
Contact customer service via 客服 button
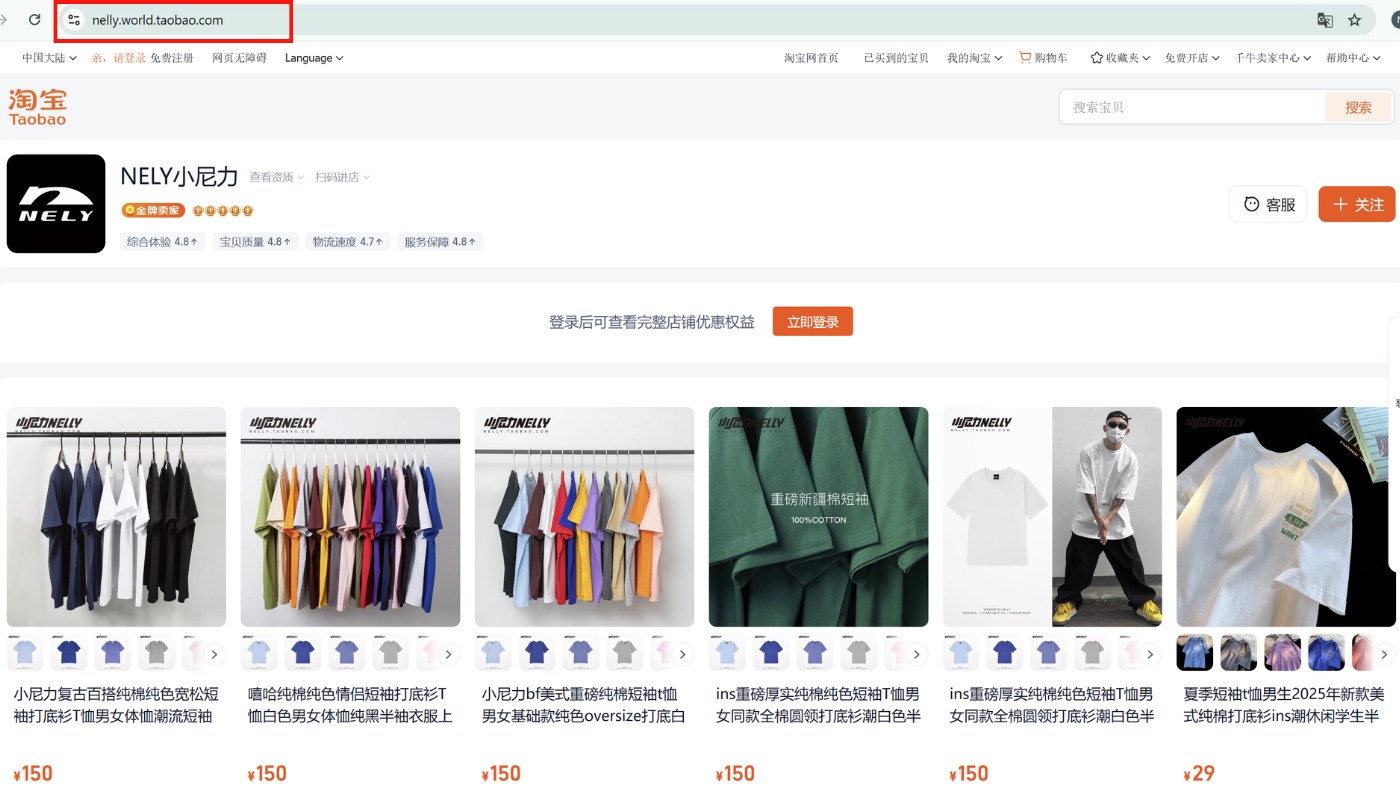(x=1268, y=204)
